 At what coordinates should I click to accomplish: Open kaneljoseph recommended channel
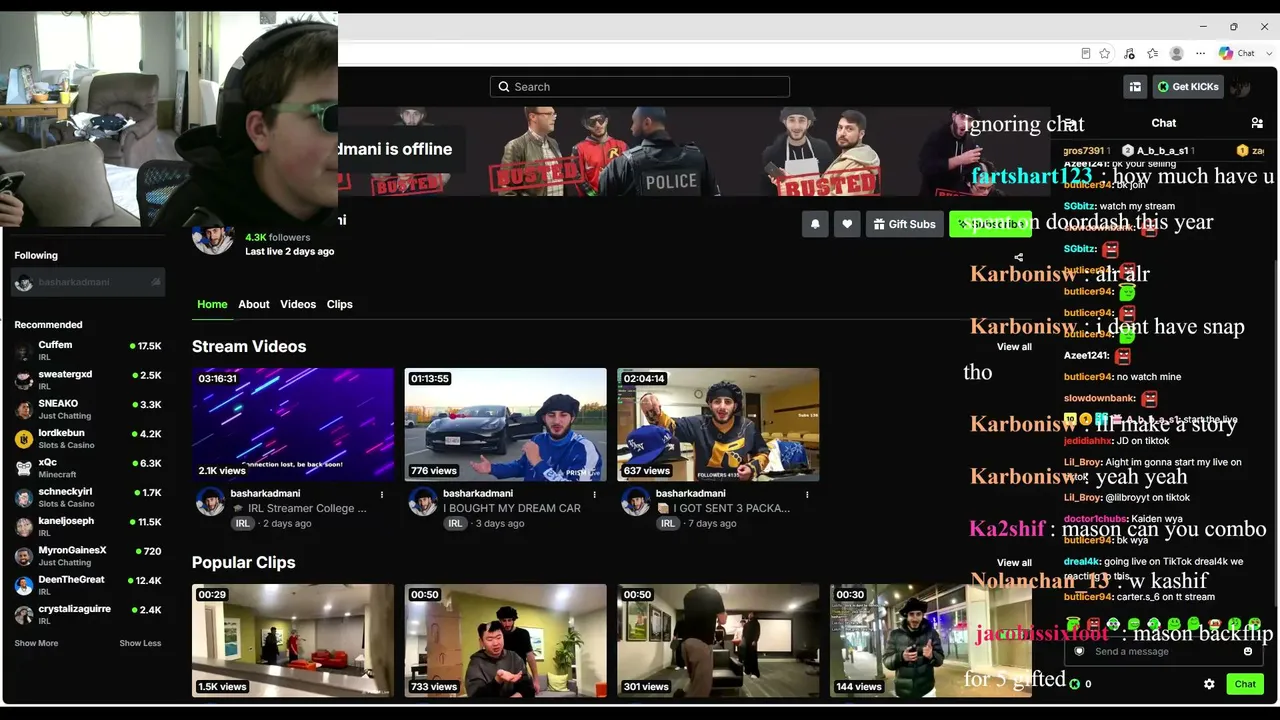click(x=88, y=526)
